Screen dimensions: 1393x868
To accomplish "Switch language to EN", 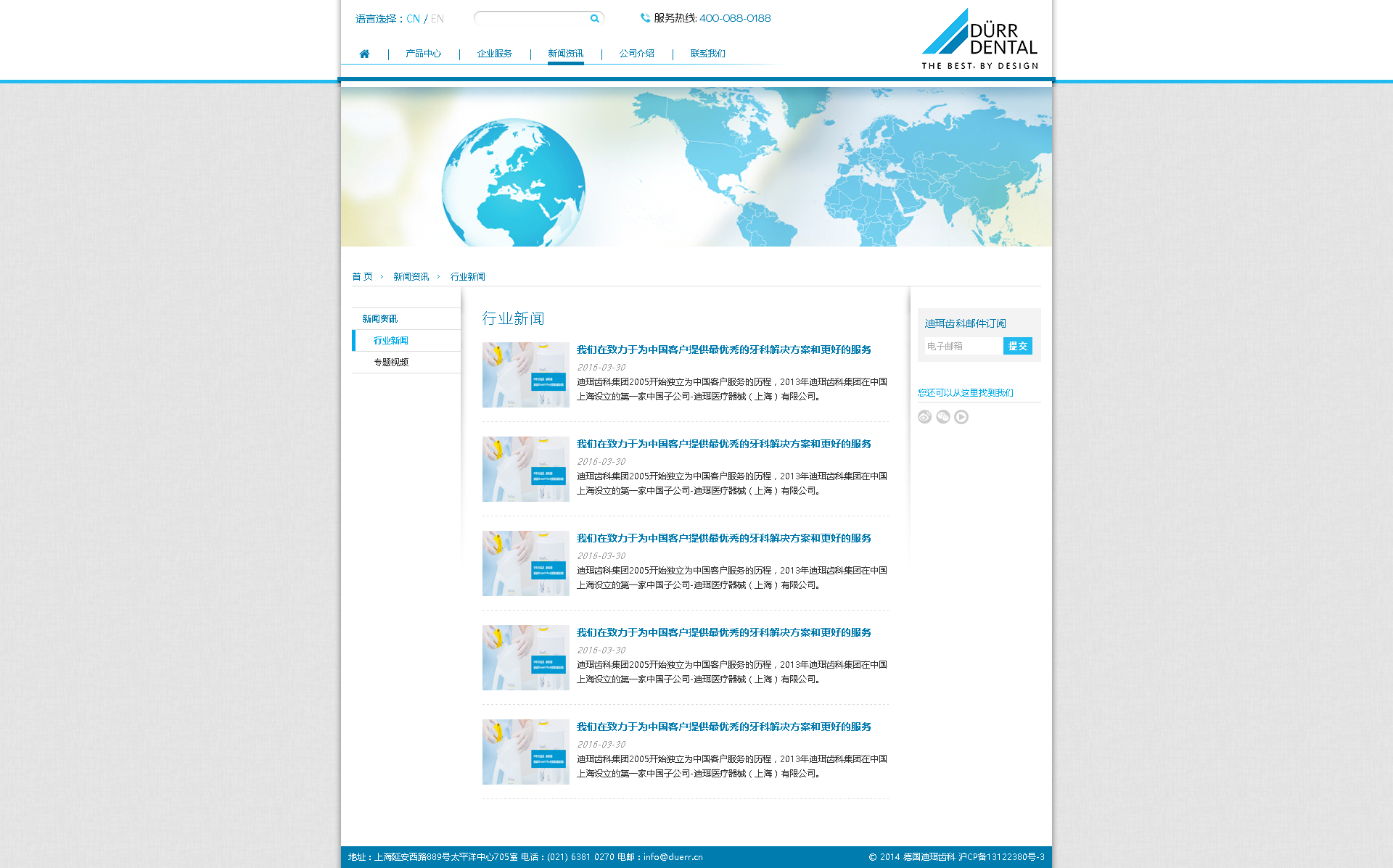I will point(437,19).
